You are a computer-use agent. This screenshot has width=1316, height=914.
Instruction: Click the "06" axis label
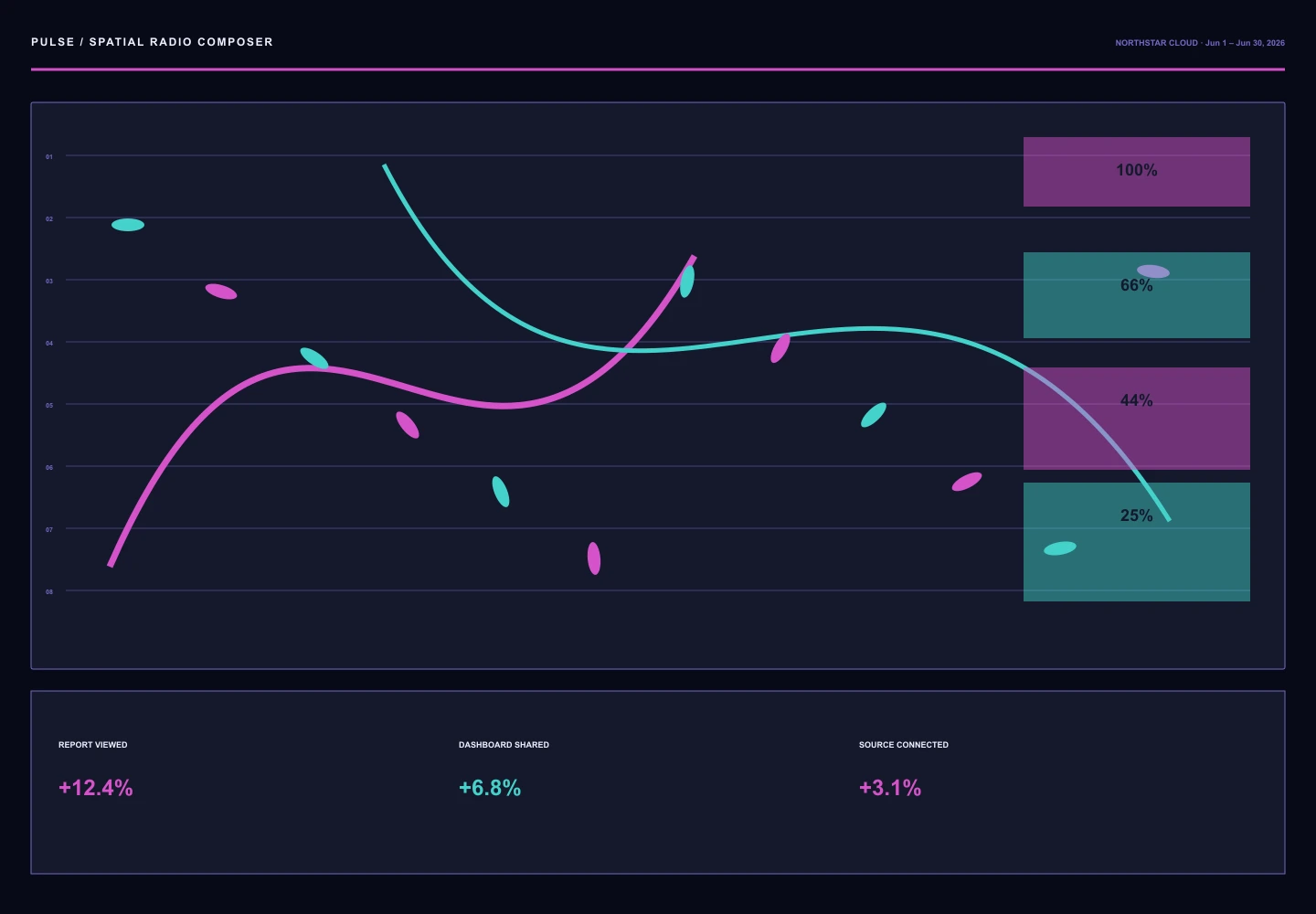pos(49,468)
